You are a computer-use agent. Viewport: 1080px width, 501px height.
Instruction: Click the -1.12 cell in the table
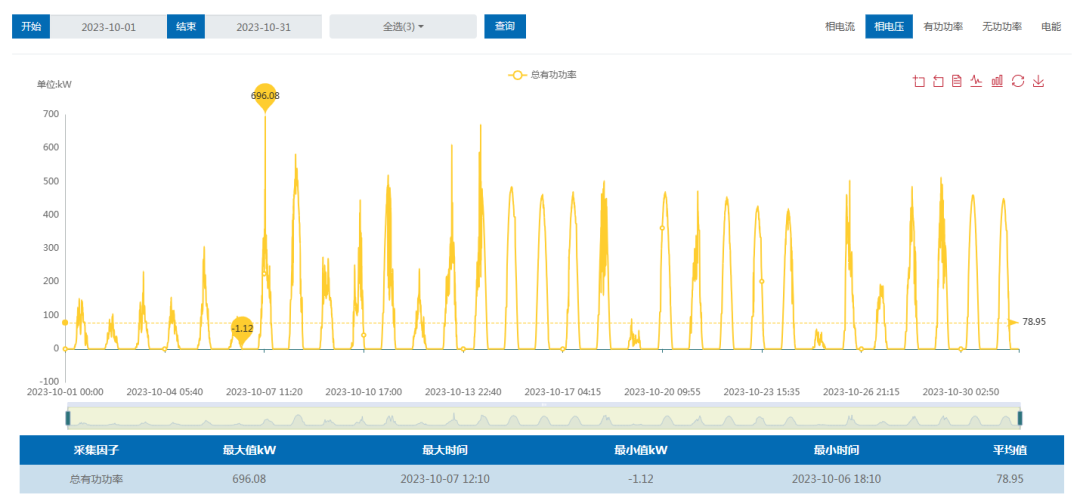click(x=641, y=479)
